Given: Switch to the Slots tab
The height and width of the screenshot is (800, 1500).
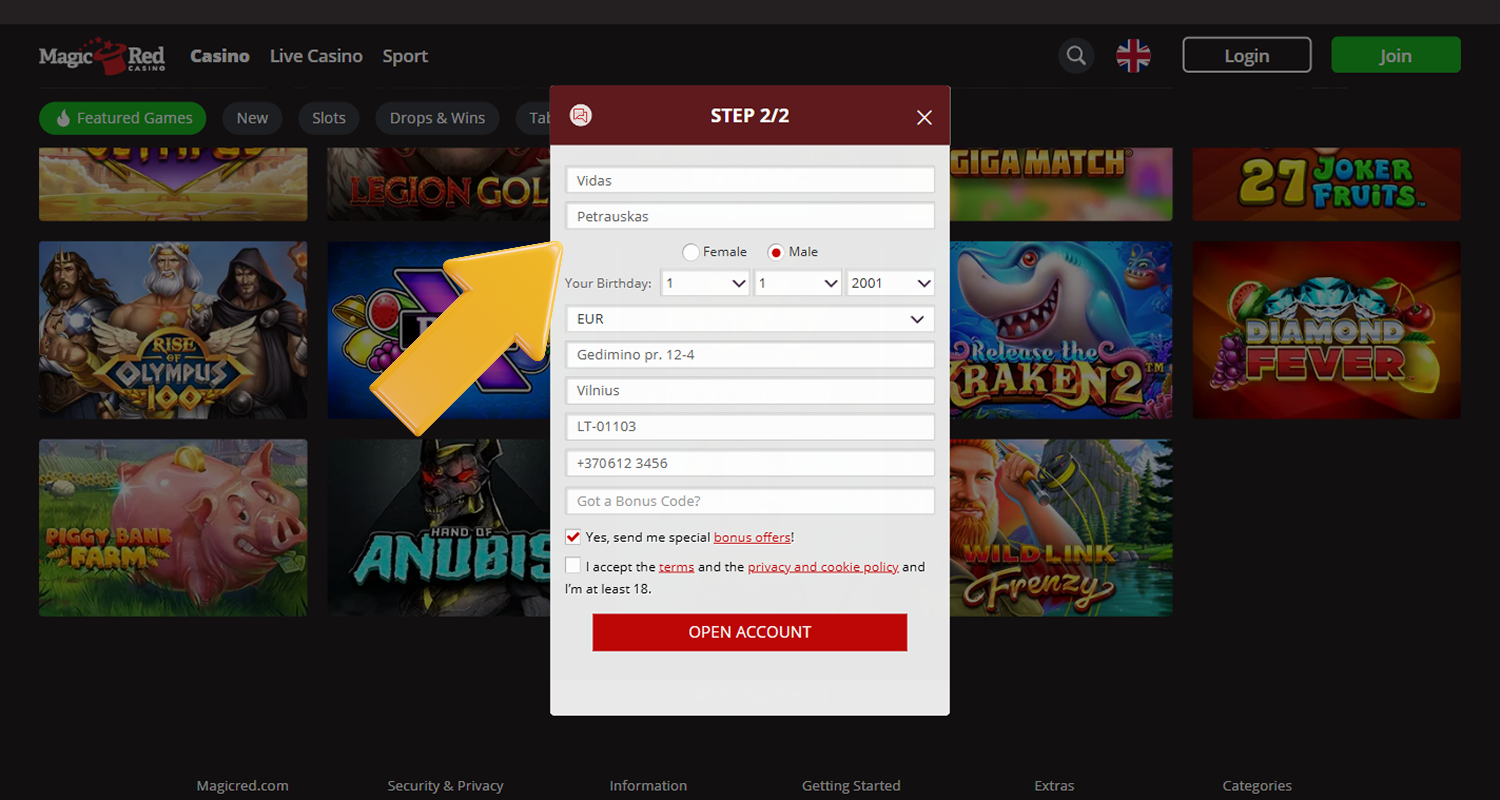Looking at the screenshot, I should [x=329, y=118].
